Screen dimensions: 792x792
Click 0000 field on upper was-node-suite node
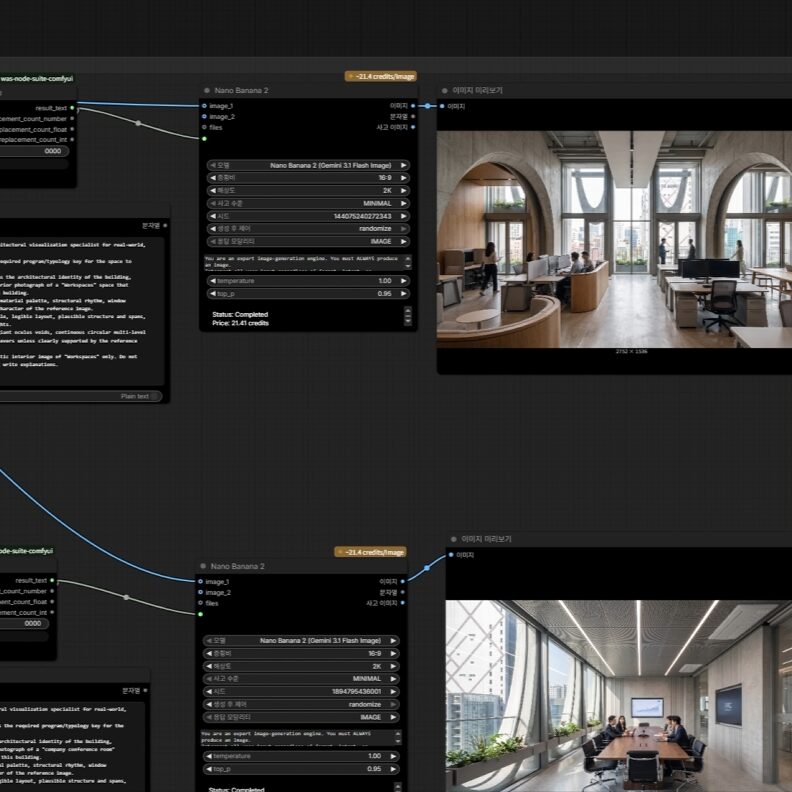point(34,151)
